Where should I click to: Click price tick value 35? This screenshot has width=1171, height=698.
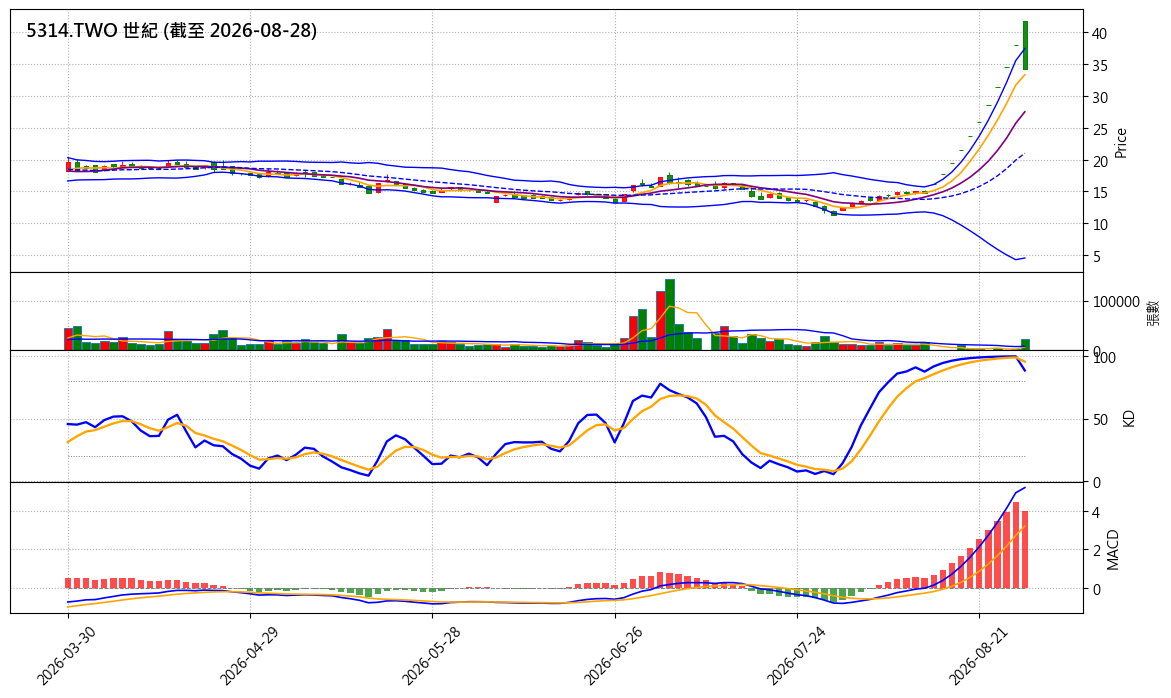click(1099, 66)
